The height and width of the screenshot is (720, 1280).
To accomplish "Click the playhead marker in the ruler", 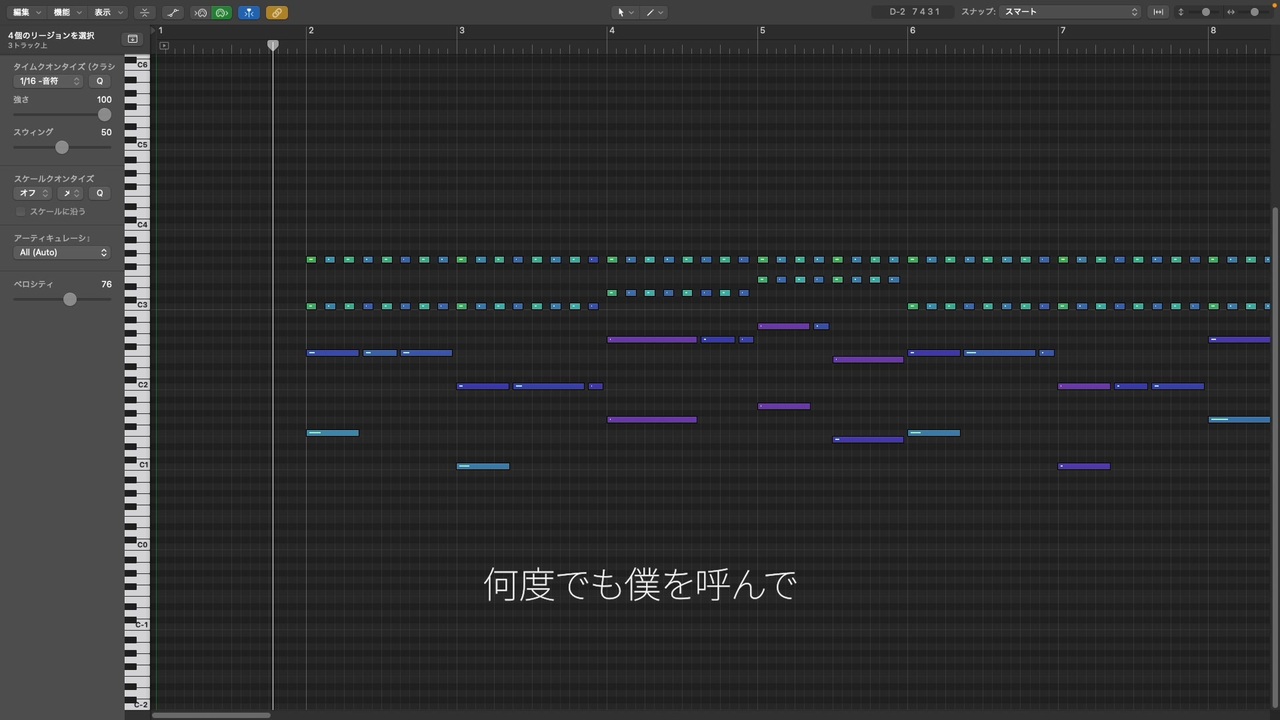I will pos(273,46).
